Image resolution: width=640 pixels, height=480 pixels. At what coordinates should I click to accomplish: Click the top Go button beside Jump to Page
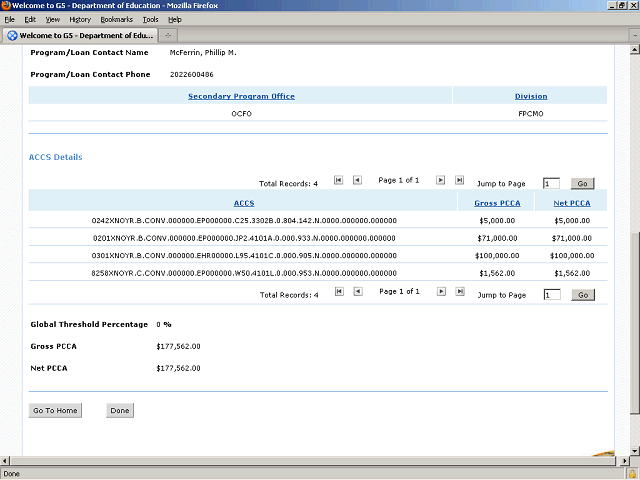[582, 184]
